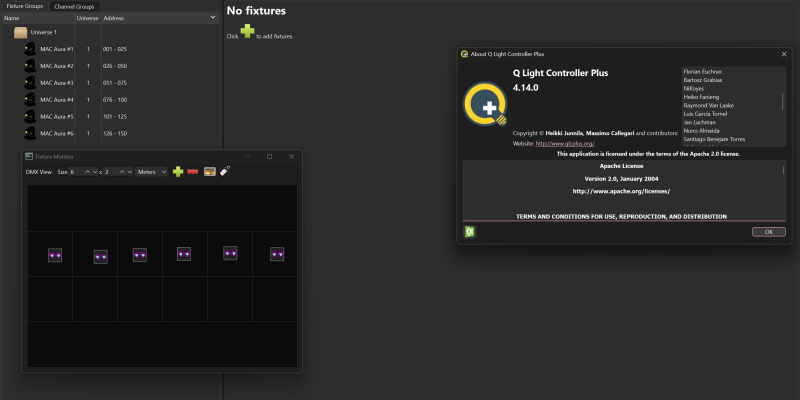Select the fifth fixture in the monitor grid
The width and height of the screenshot is (800, 400).
(x=230, y=253)
